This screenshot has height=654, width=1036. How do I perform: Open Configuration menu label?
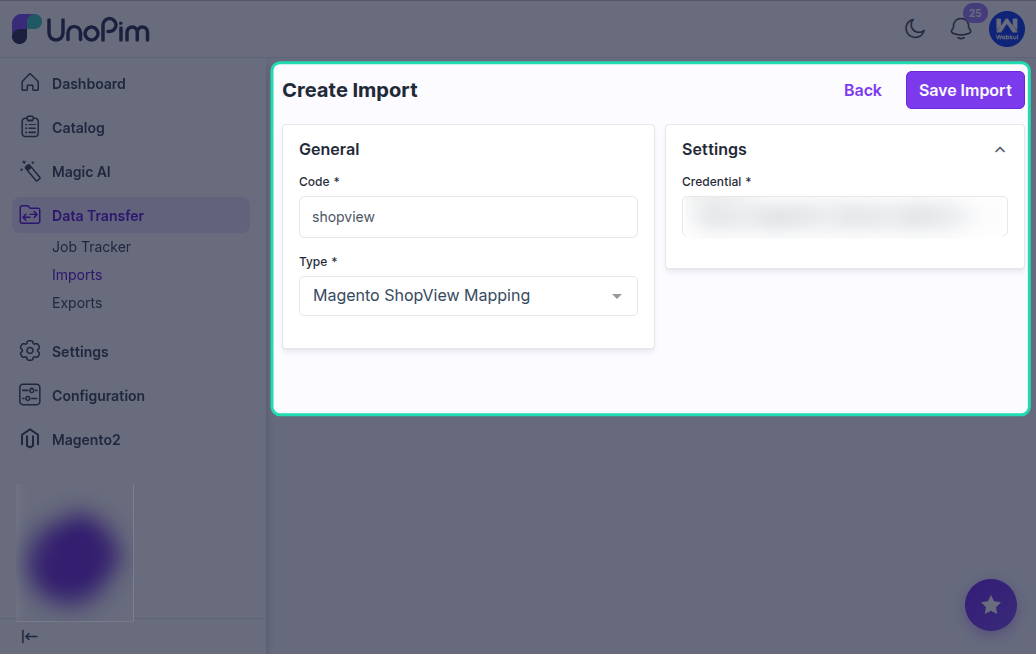[x=98, y=396]
